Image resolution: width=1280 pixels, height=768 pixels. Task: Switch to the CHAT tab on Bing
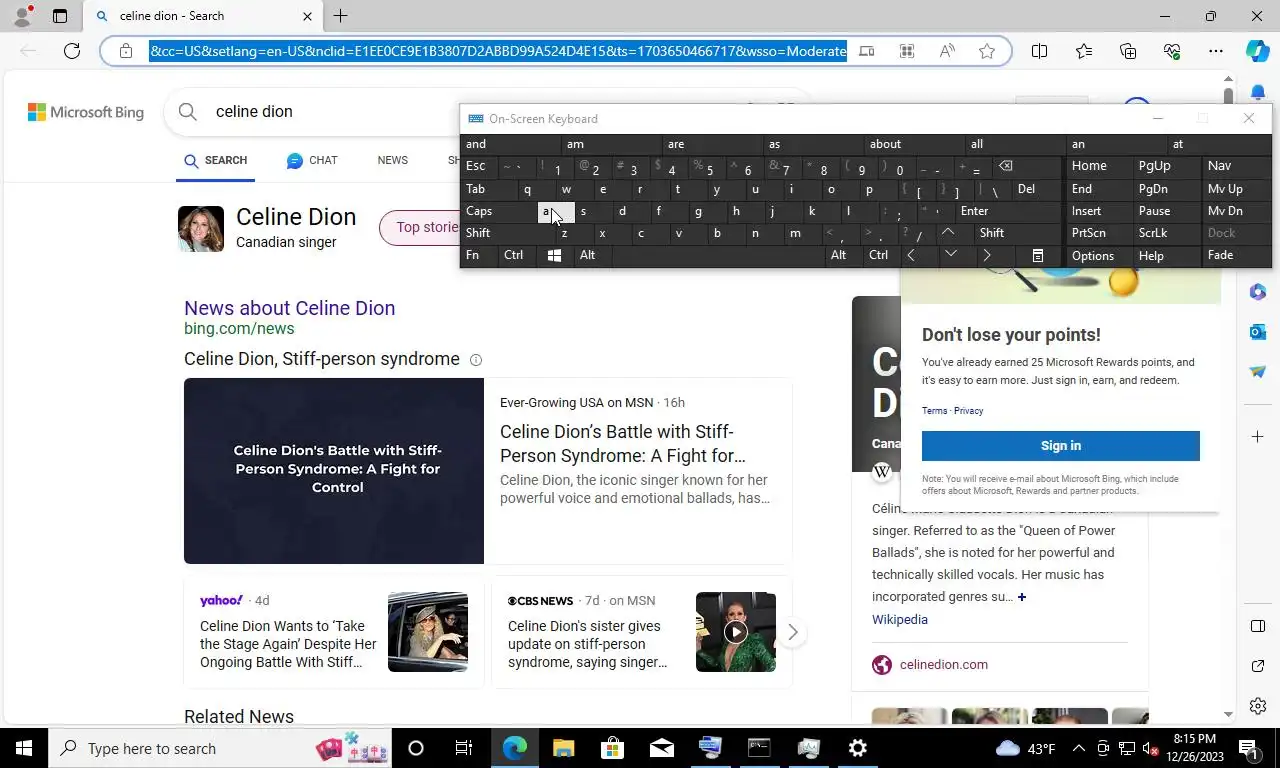(x=311, y=160)
